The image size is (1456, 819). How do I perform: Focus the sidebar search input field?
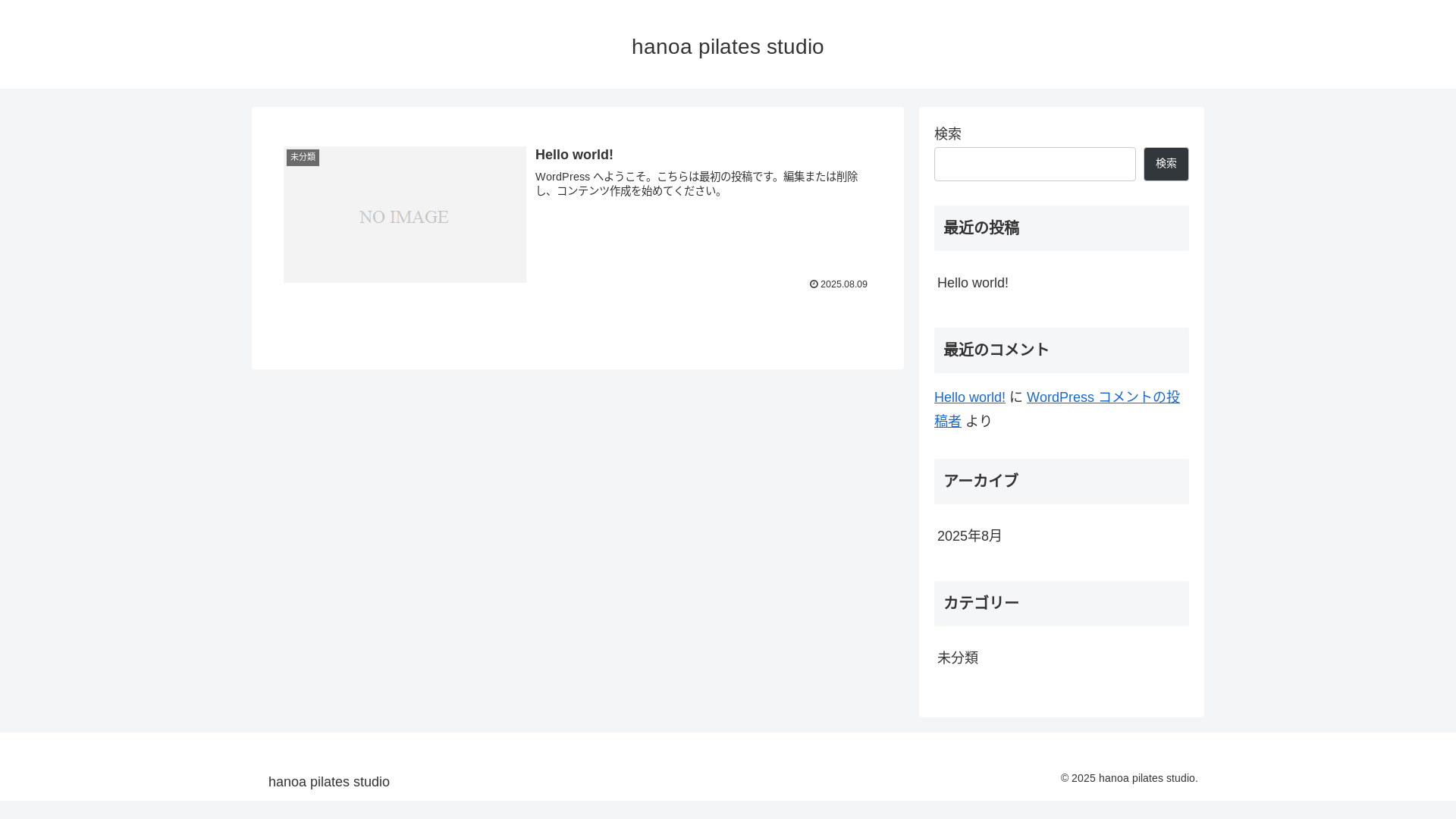[x=1034, y=164]
